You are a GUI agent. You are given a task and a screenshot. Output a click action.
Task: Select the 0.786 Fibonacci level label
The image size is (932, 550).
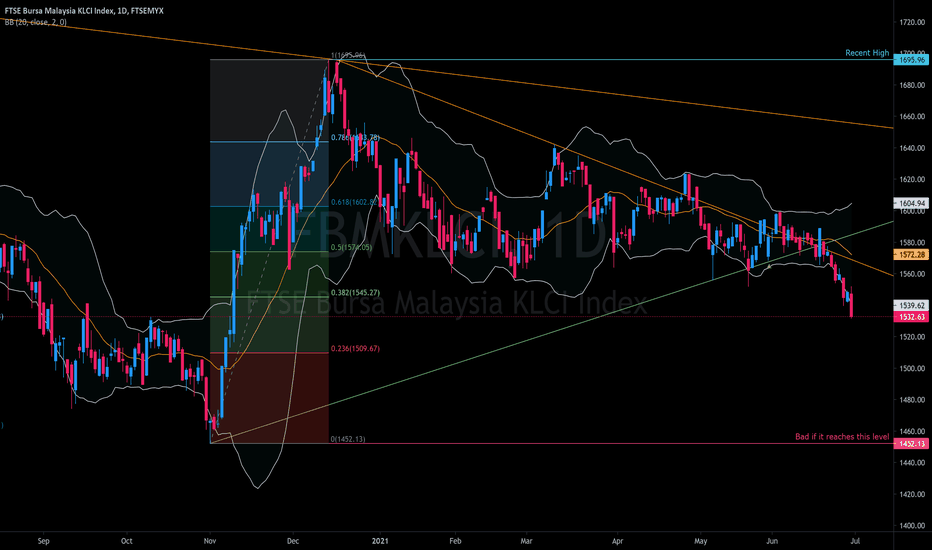click(355, 137)
